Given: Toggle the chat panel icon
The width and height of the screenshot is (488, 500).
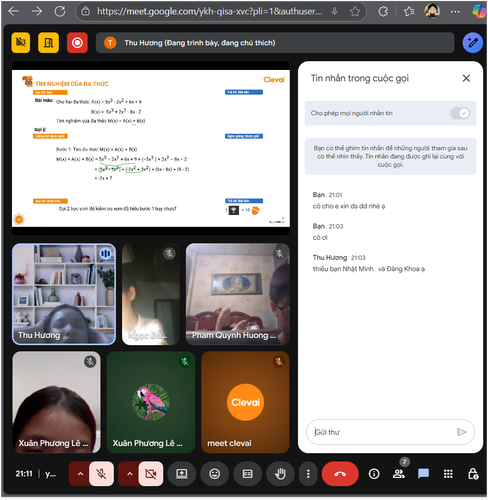Looking at the screenshot, I should (423, 474).
